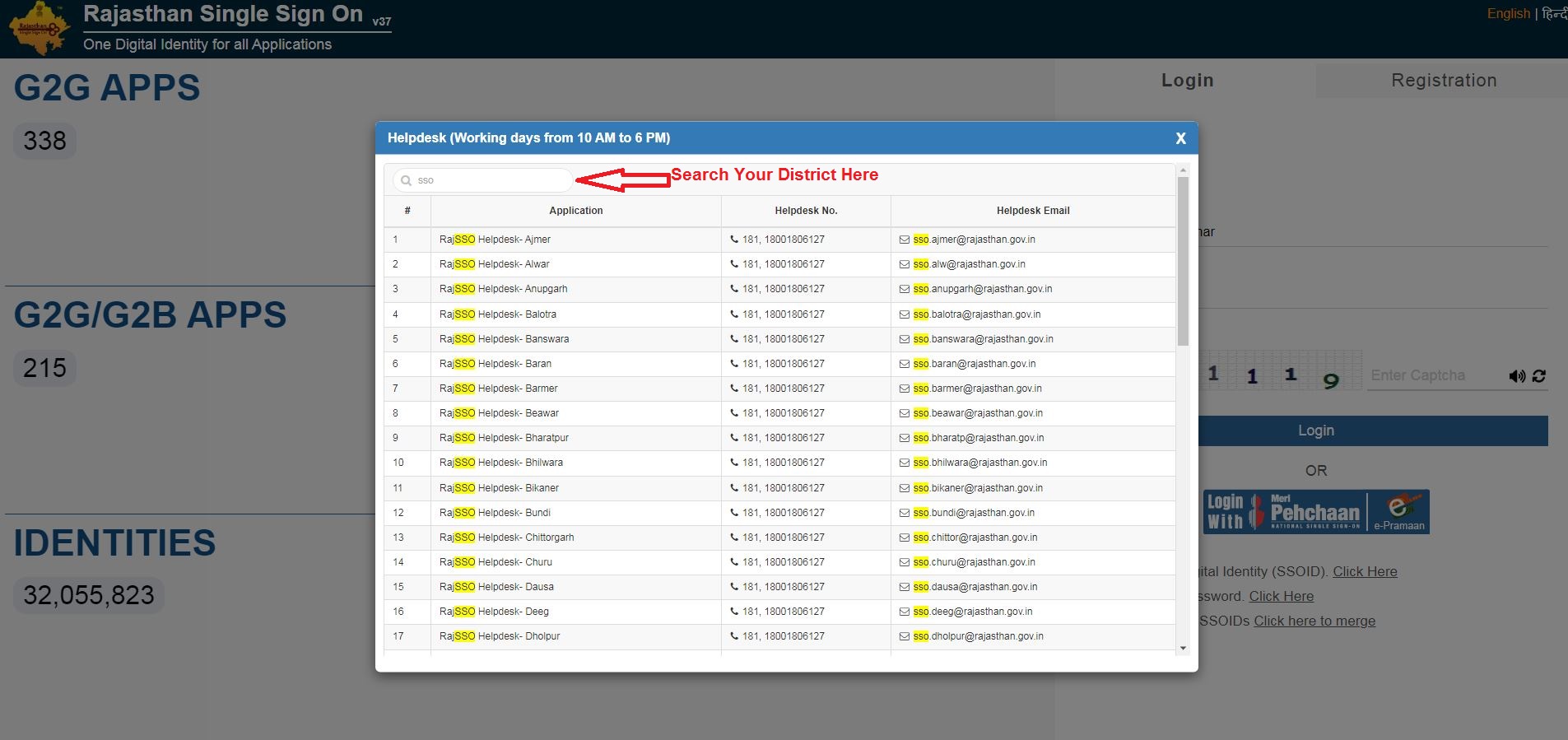The width and height of the screenshot is (1568, 740).
Task: Select 'RajSSO Helpdesk- Dholpur' row text
Action: (500, 636)
